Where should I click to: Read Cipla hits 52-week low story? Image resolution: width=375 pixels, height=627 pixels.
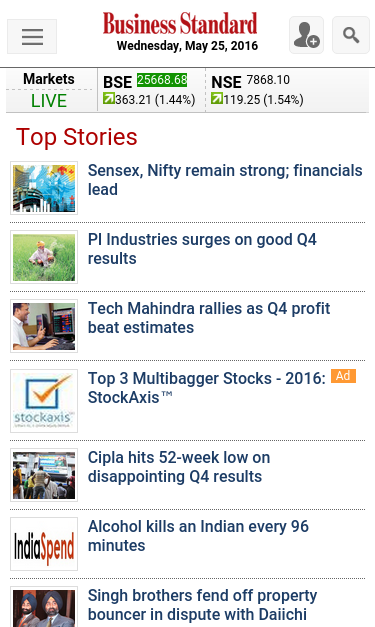point(179,467)
